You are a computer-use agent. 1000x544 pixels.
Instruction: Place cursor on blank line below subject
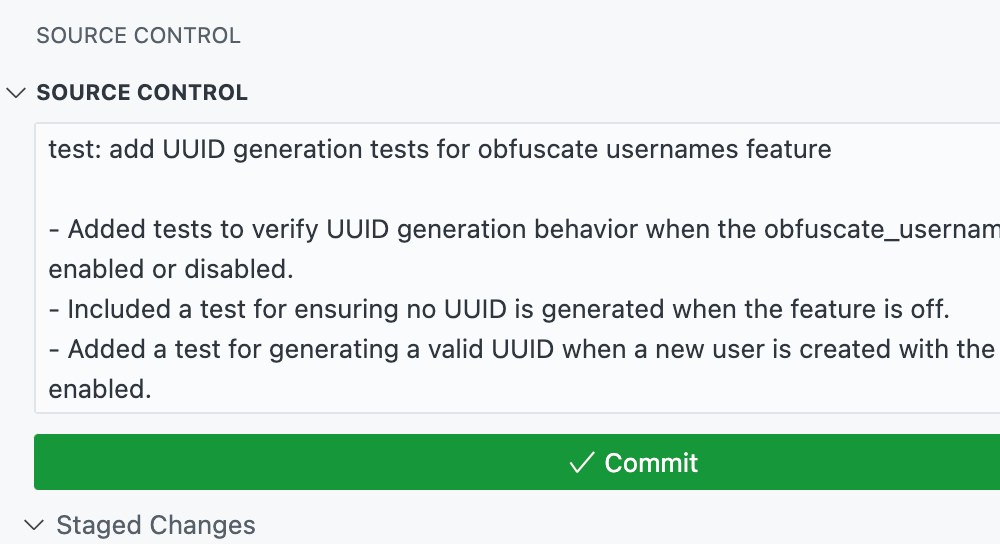tap(400, 190)
